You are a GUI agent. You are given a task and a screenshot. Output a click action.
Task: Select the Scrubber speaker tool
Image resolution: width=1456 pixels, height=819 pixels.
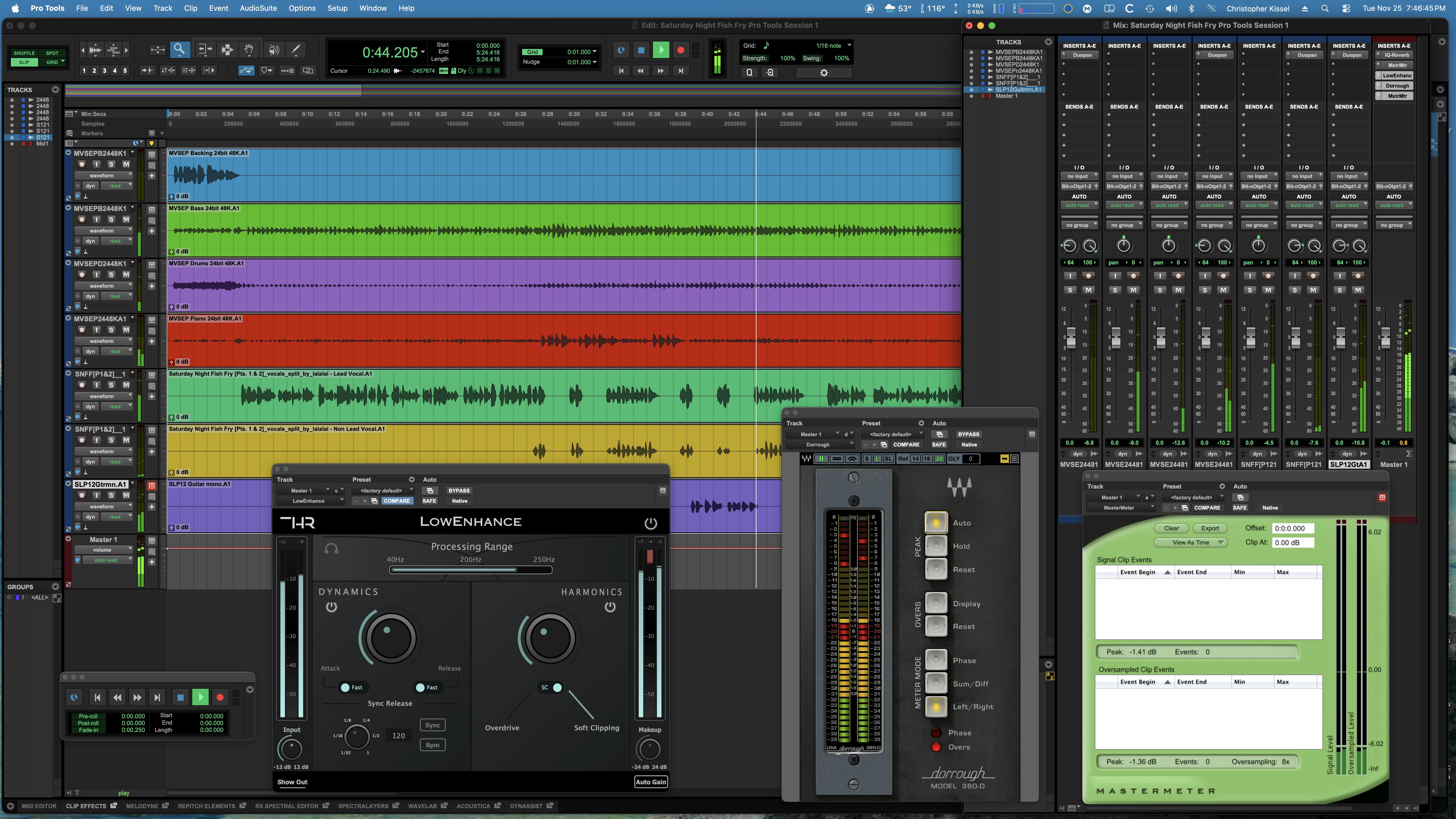[x=274, y=50]
